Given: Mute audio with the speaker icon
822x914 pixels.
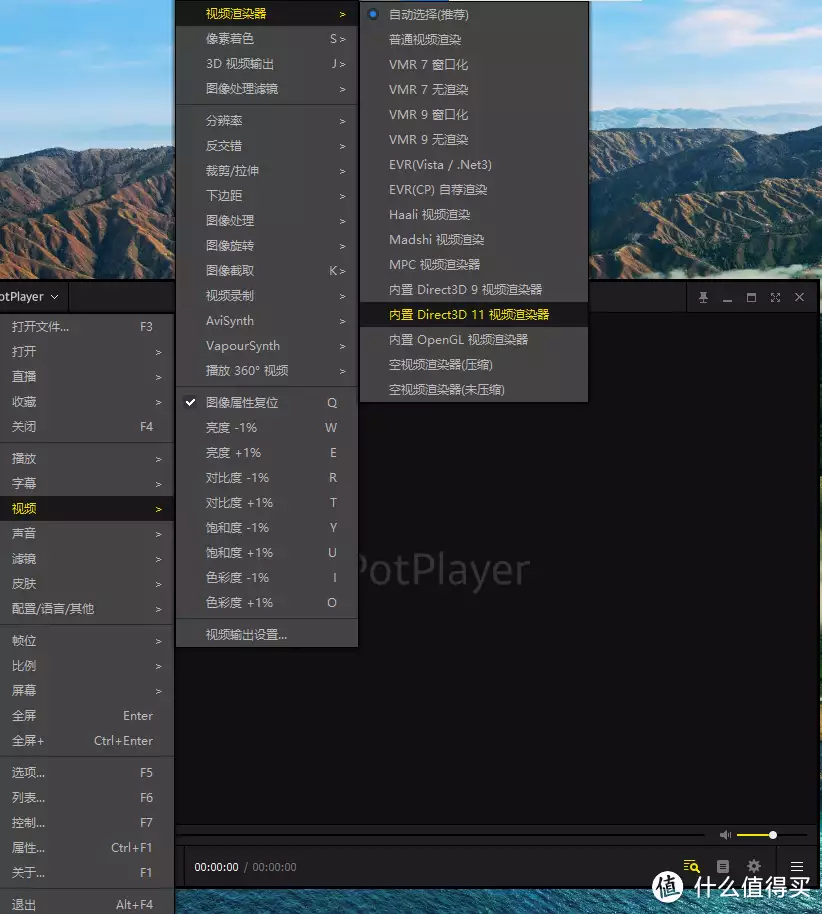Looking at the screenshot, I should 725,835.
